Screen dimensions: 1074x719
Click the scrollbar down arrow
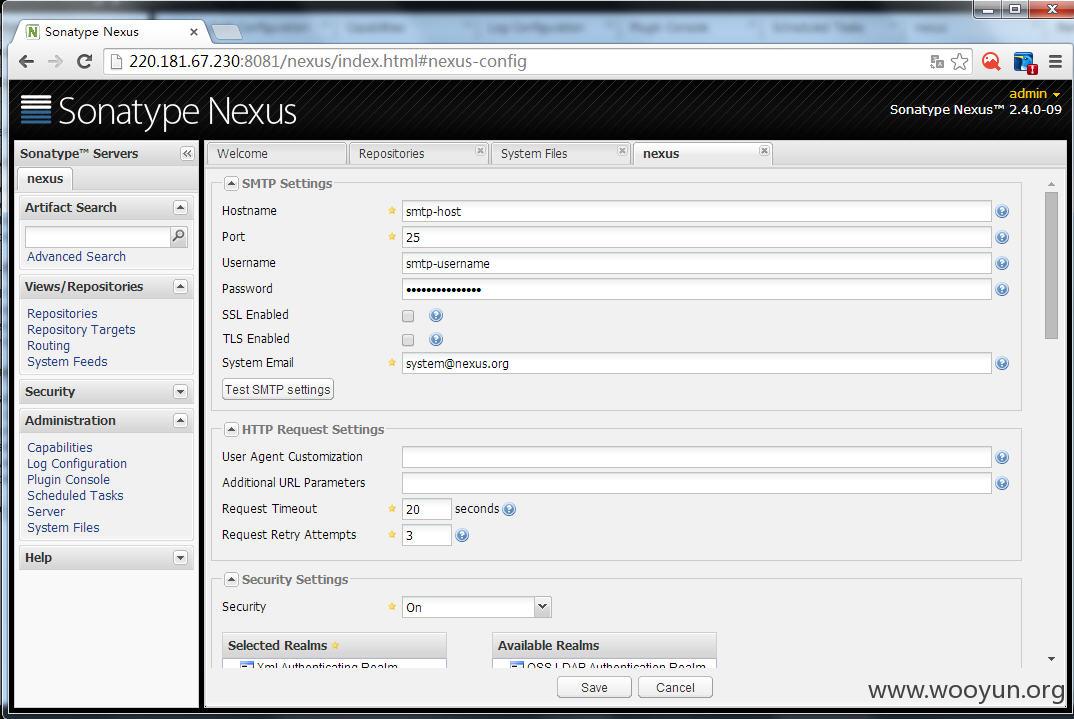pyautogui.click(x=1051, y=659)
